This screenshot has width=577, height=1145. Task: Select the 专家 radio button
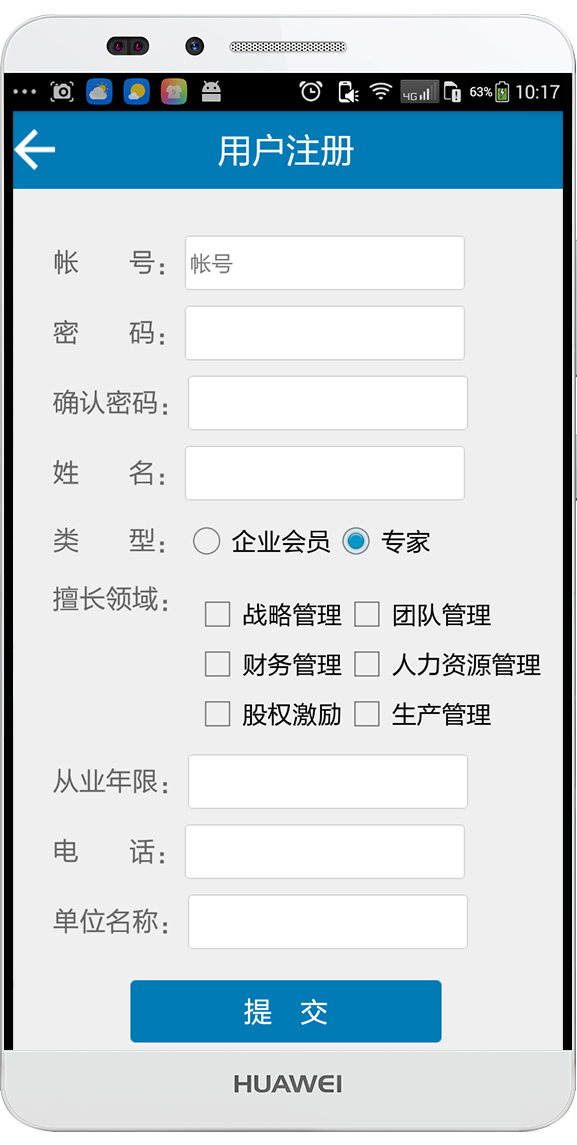pyautogui.click(x=356, y=541)
